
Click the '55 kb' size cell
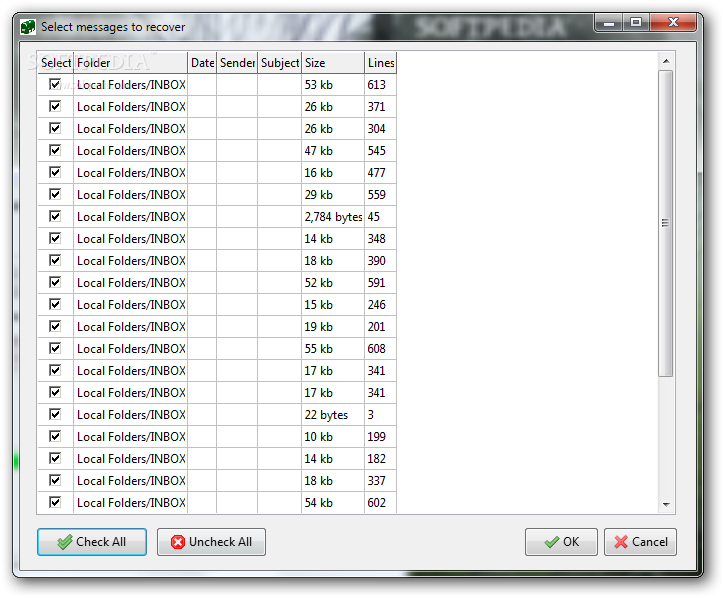click(333, 349)
